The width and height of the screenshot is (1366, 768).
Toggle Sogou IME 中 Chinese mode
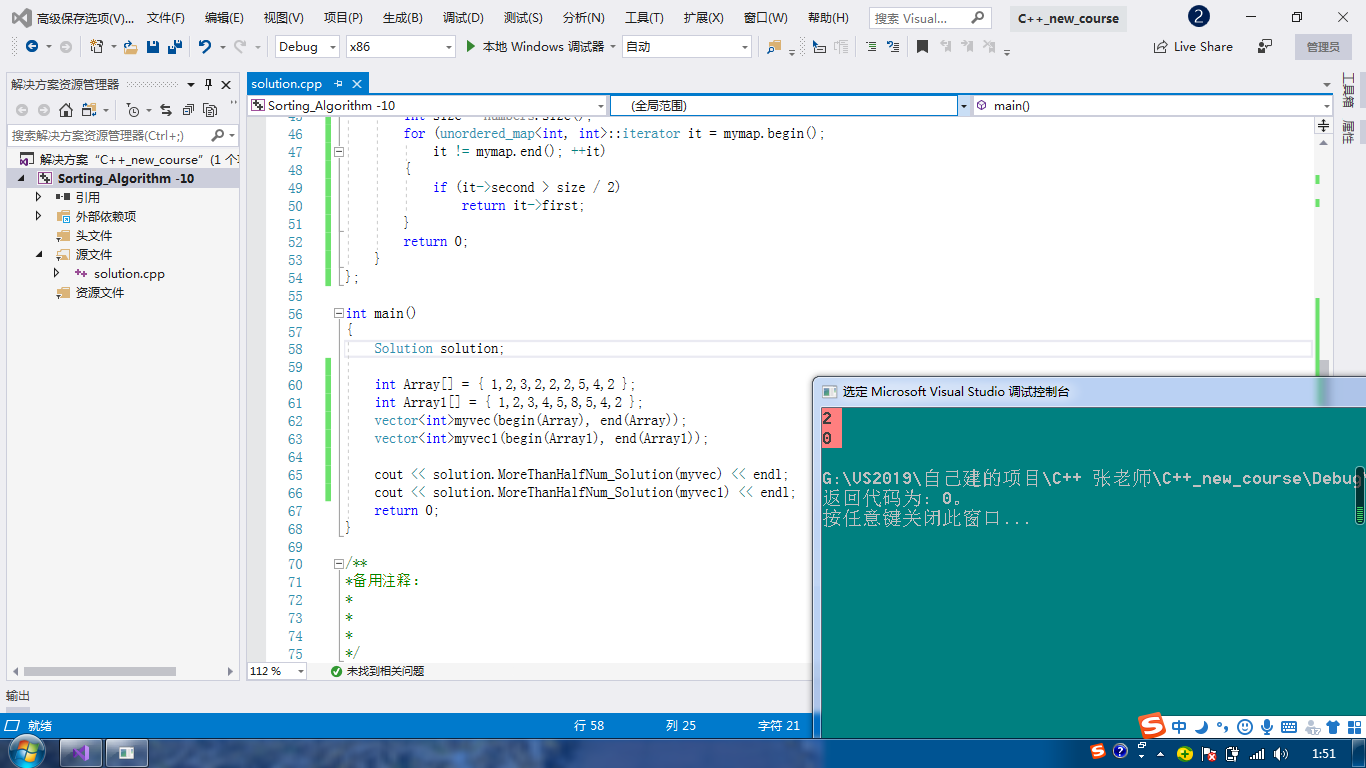(x=1180, y=727)
